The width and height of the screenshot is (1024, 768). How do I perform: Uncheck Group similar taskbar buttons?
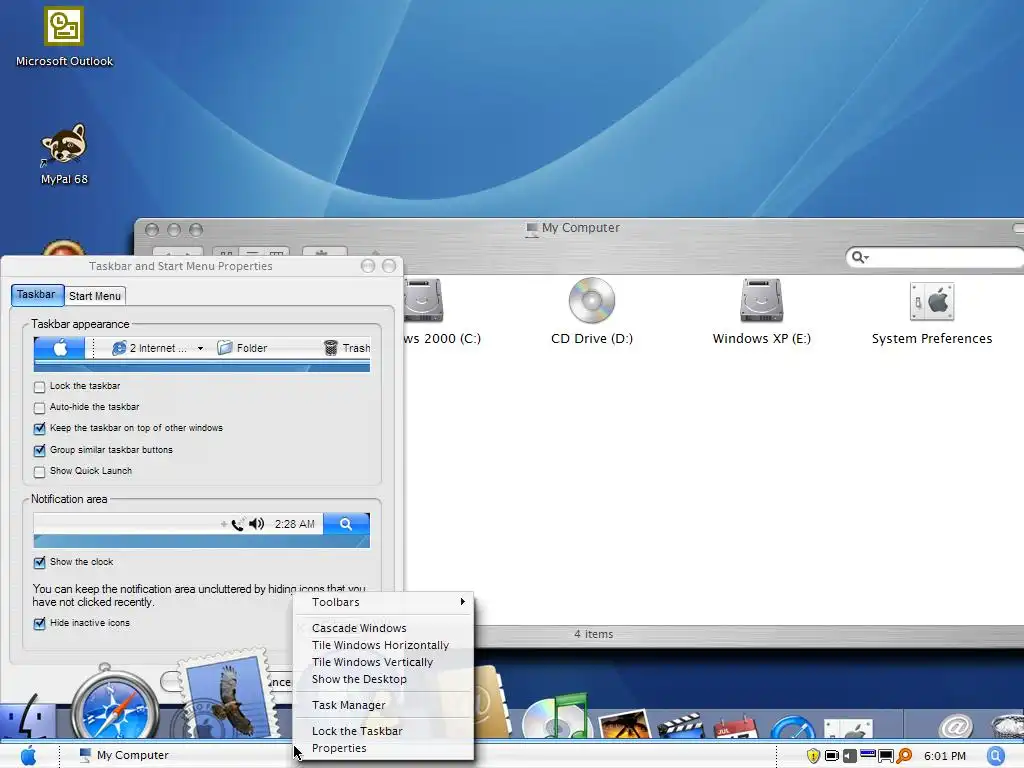(39, 450)
